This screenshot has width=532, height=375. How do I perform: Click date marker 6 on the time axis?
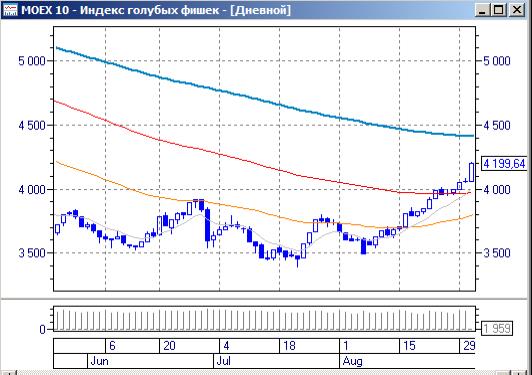[112, 346]
